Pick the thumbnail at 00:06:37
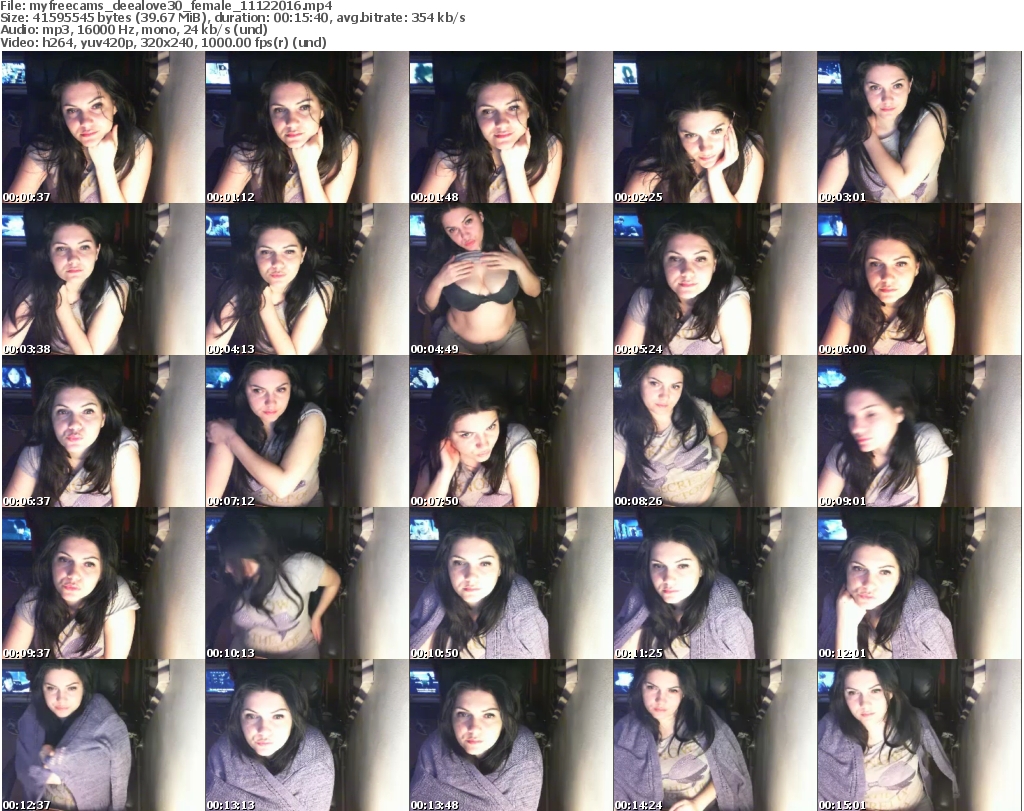Viewport: 1024px width, 811px height. click(102, 432)
